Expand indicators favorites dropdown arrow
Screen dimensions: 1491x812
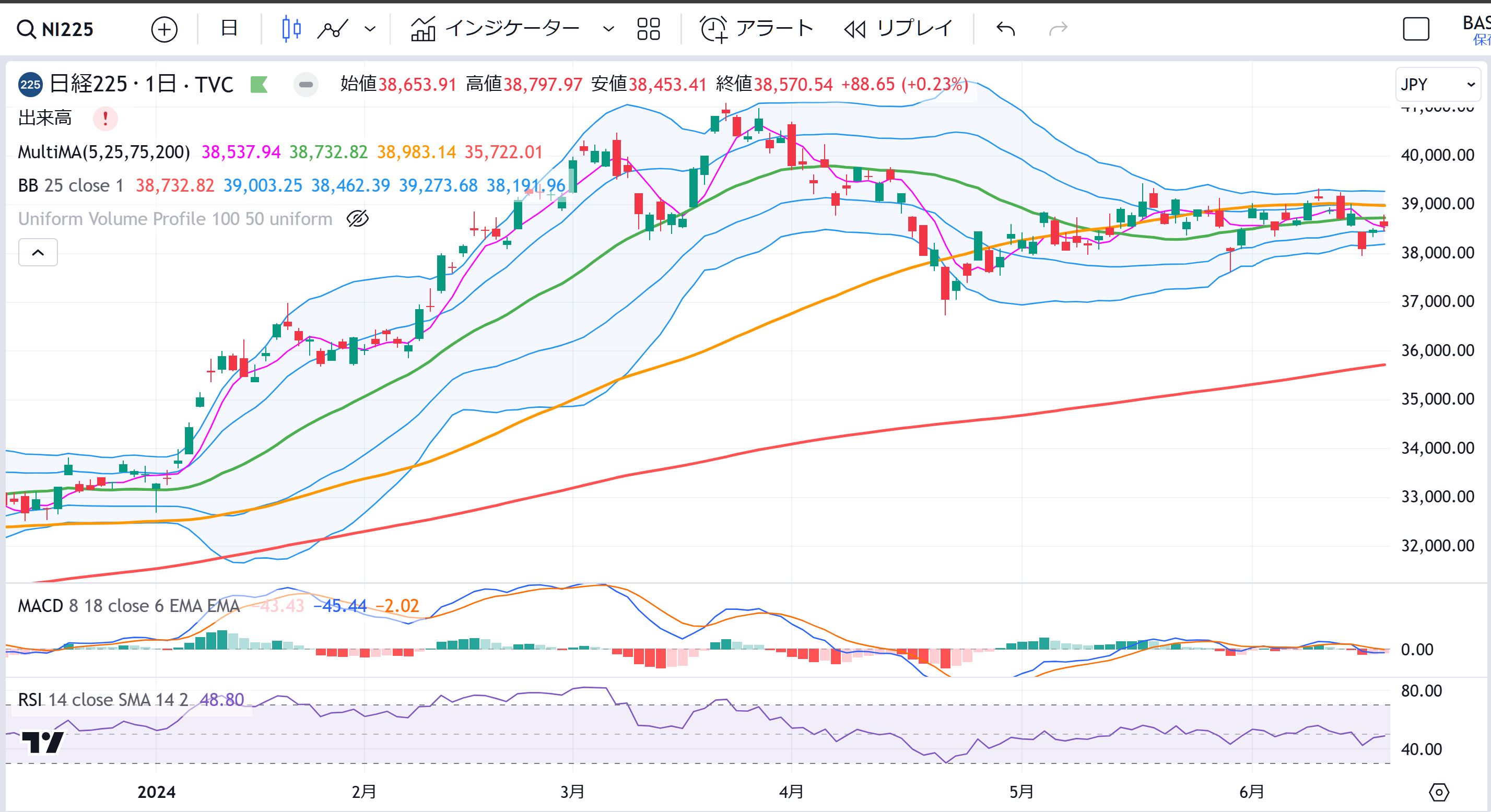[608, 29]
